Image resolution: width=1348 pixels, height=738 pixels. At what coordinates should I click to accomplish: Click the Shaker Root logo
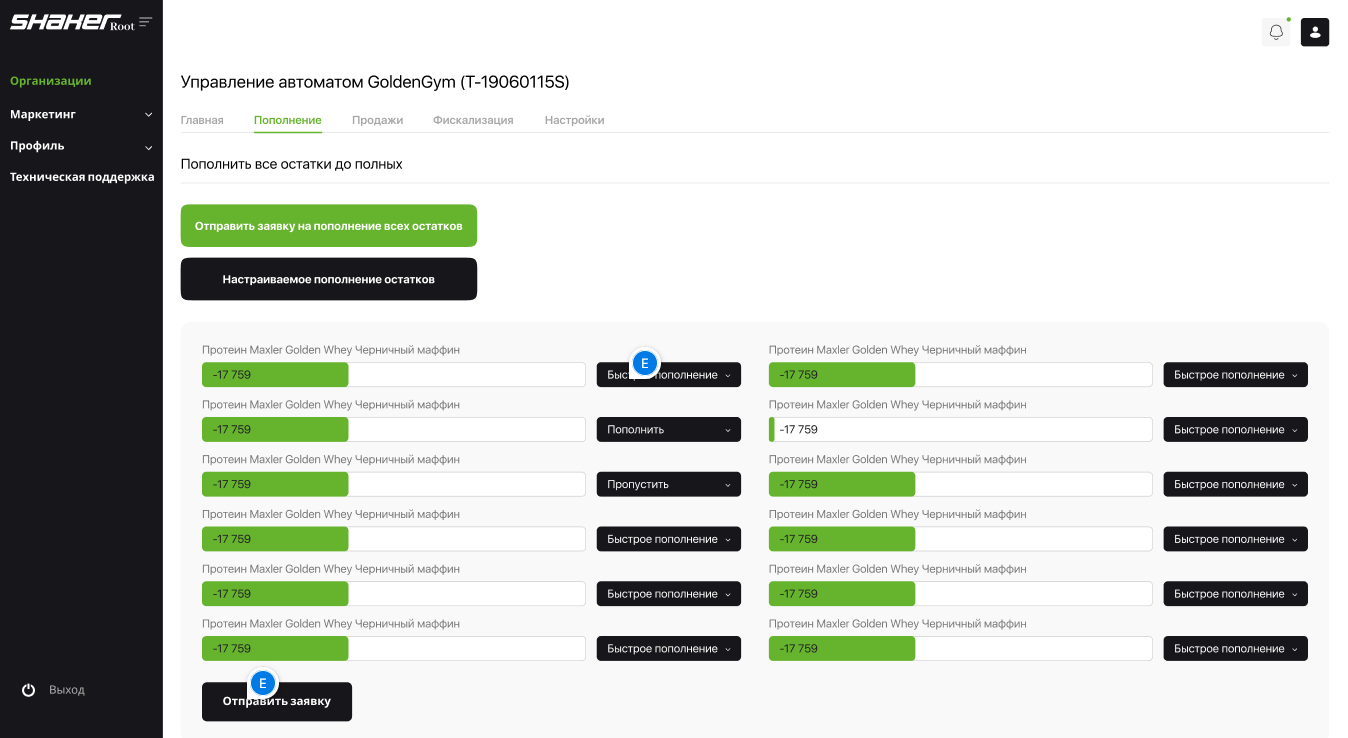point(72,22)
